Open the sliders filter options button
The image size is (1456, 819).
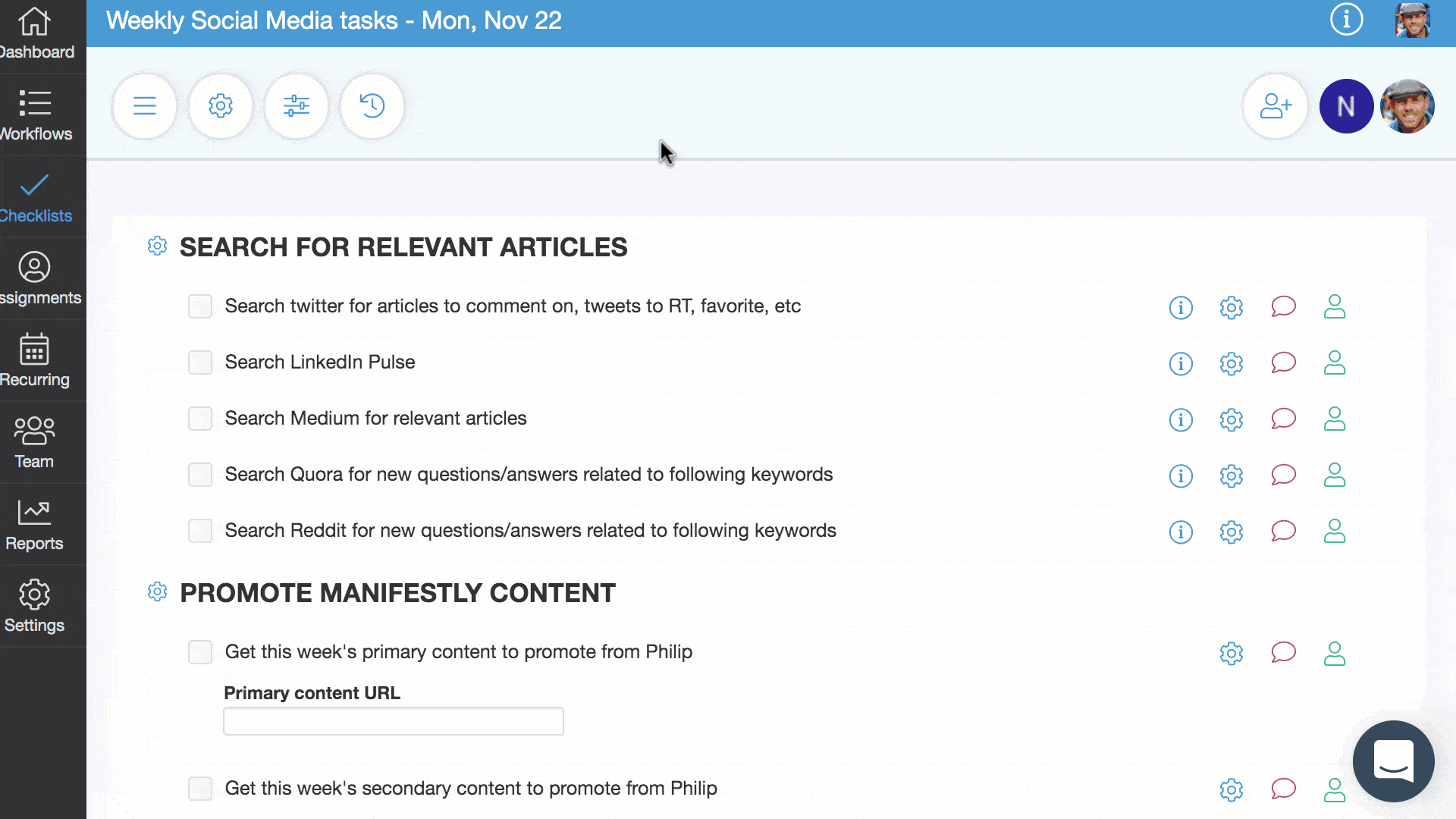point(297,105)
